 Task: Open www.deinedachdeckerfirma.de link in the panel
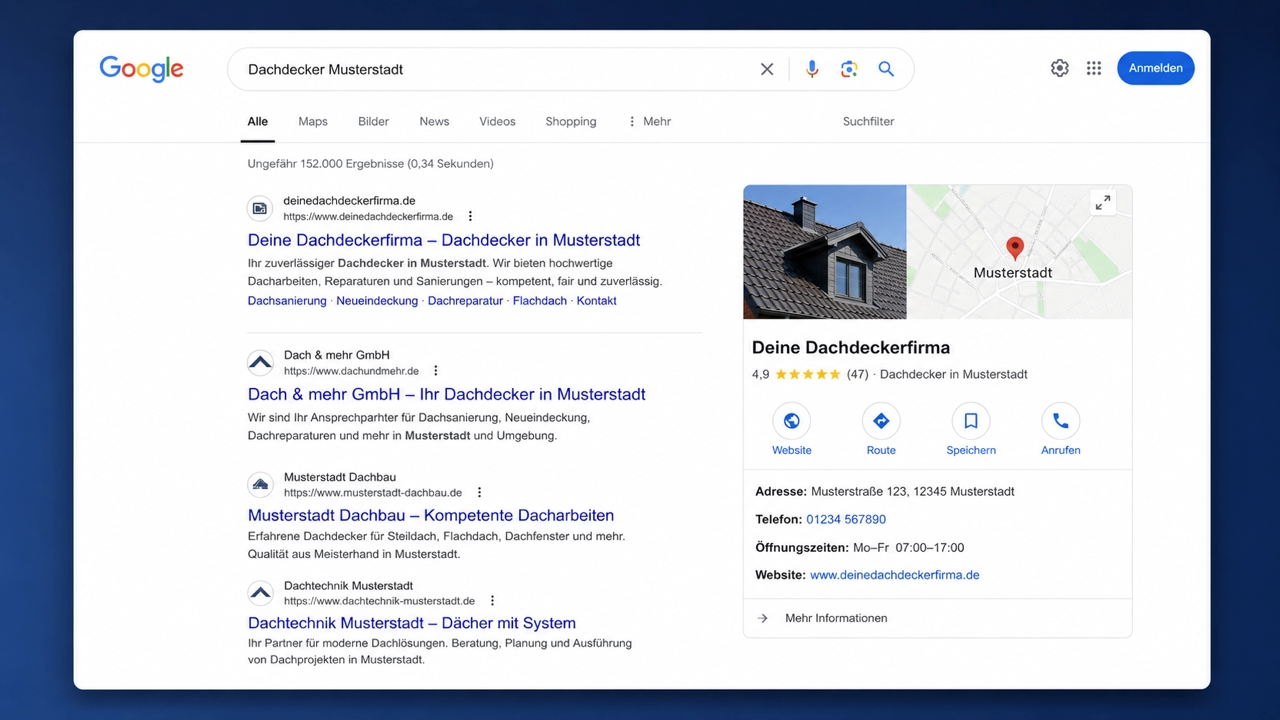895,575
